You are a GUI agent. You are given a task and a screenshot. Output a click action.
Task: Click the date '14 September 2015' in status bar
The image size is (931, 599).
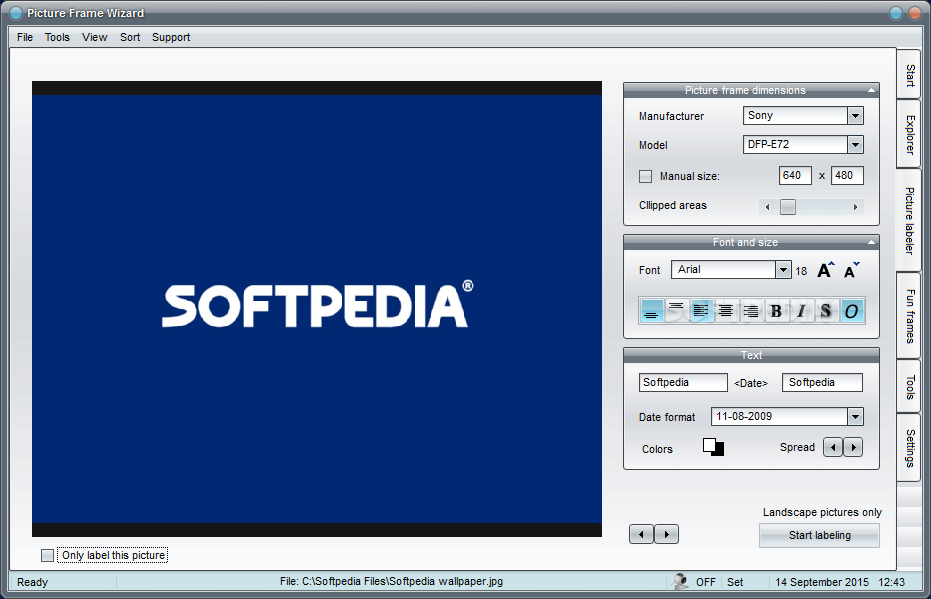point(822,582)
